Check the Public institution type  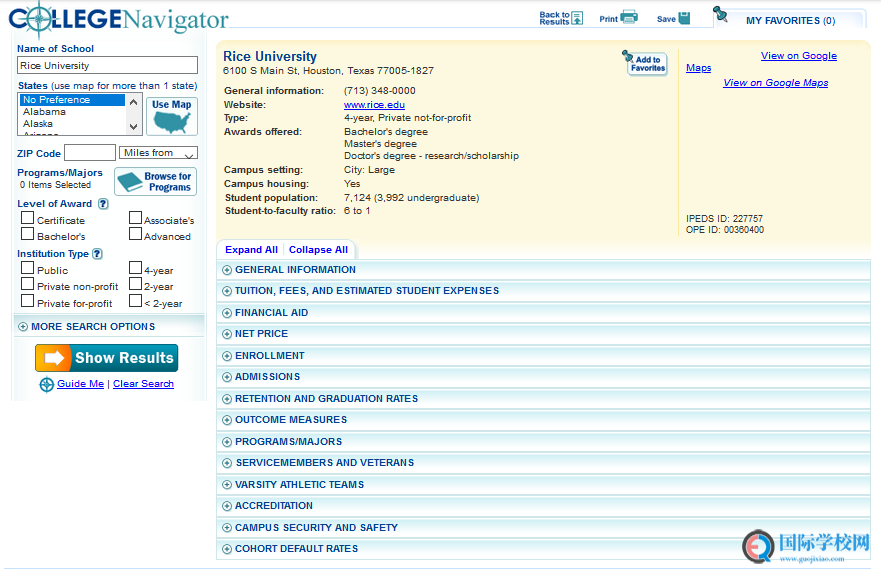click(28, 268)
